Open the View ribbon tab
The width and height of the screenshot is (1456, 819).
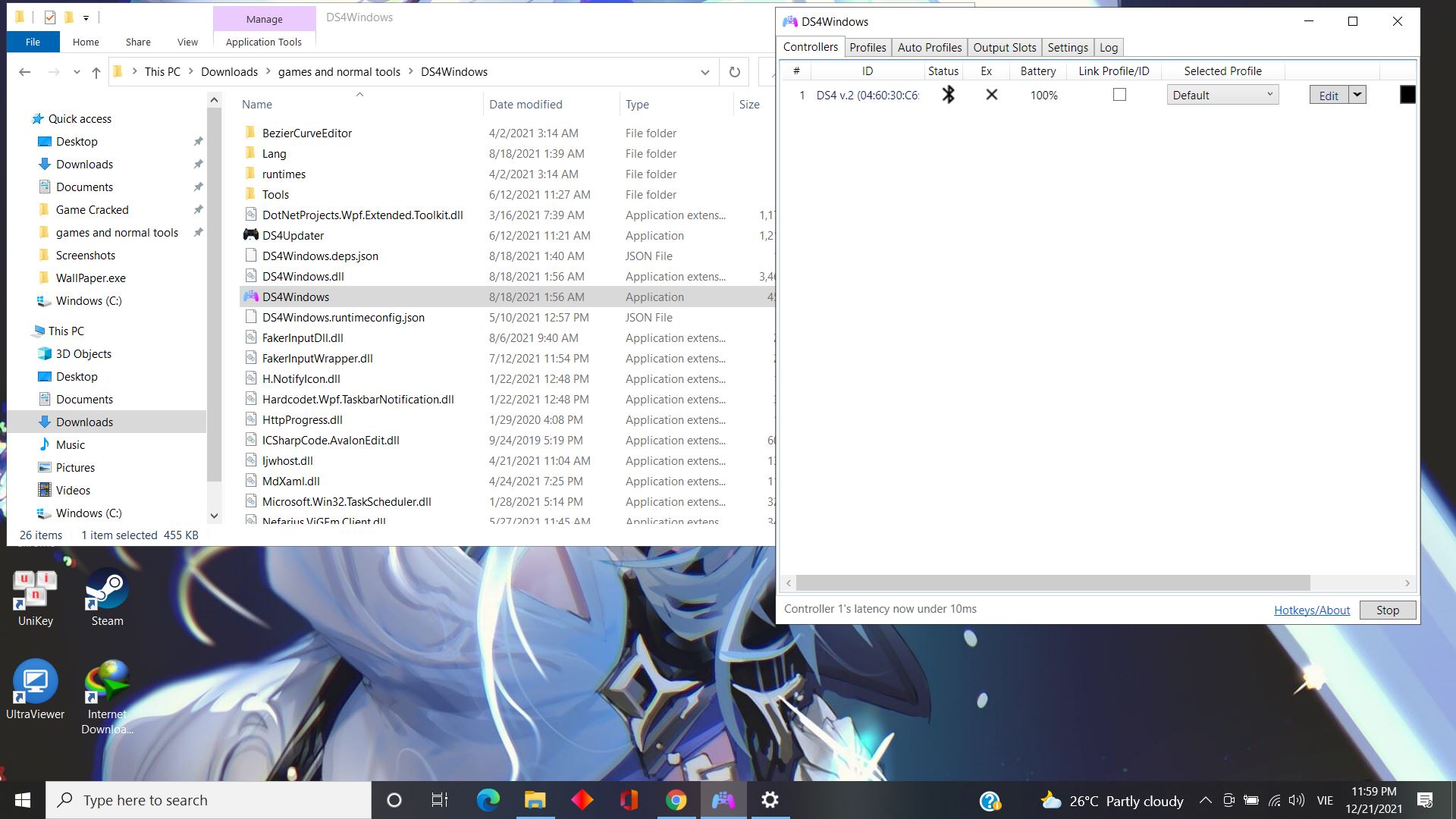(x=187, y=42)
